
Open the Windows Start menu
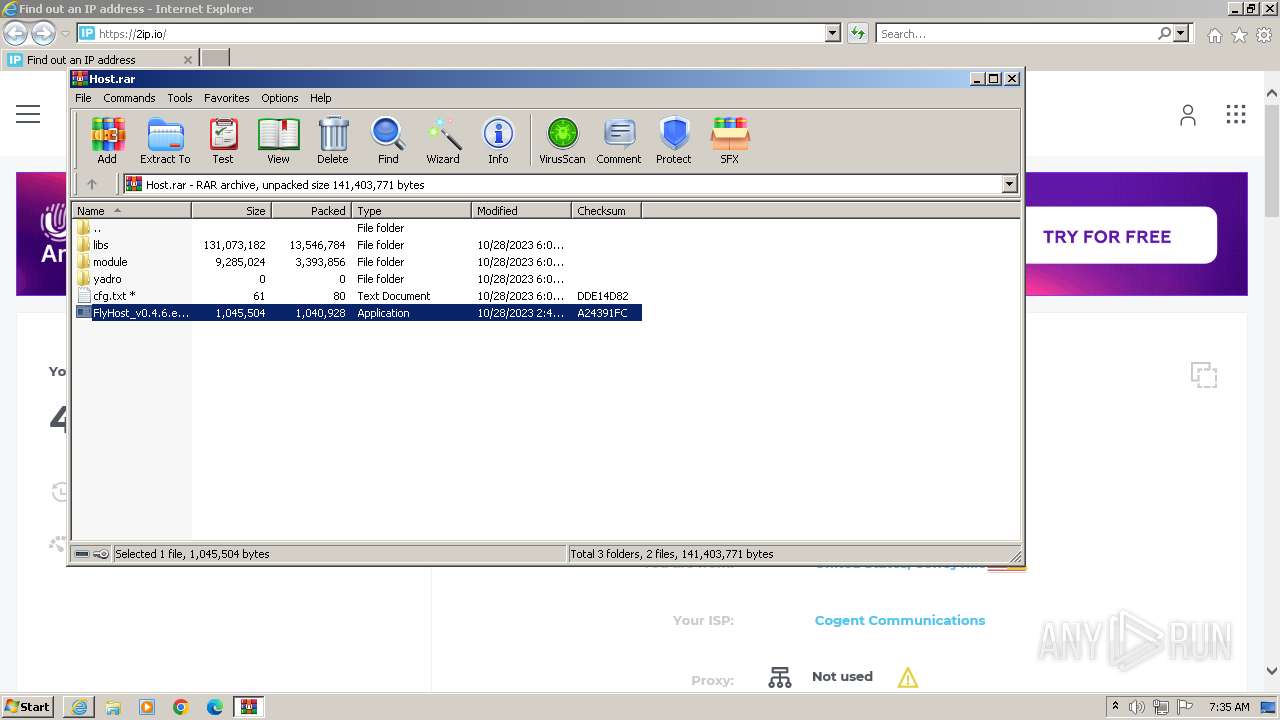pyautogui.click(x=28, y=706)
